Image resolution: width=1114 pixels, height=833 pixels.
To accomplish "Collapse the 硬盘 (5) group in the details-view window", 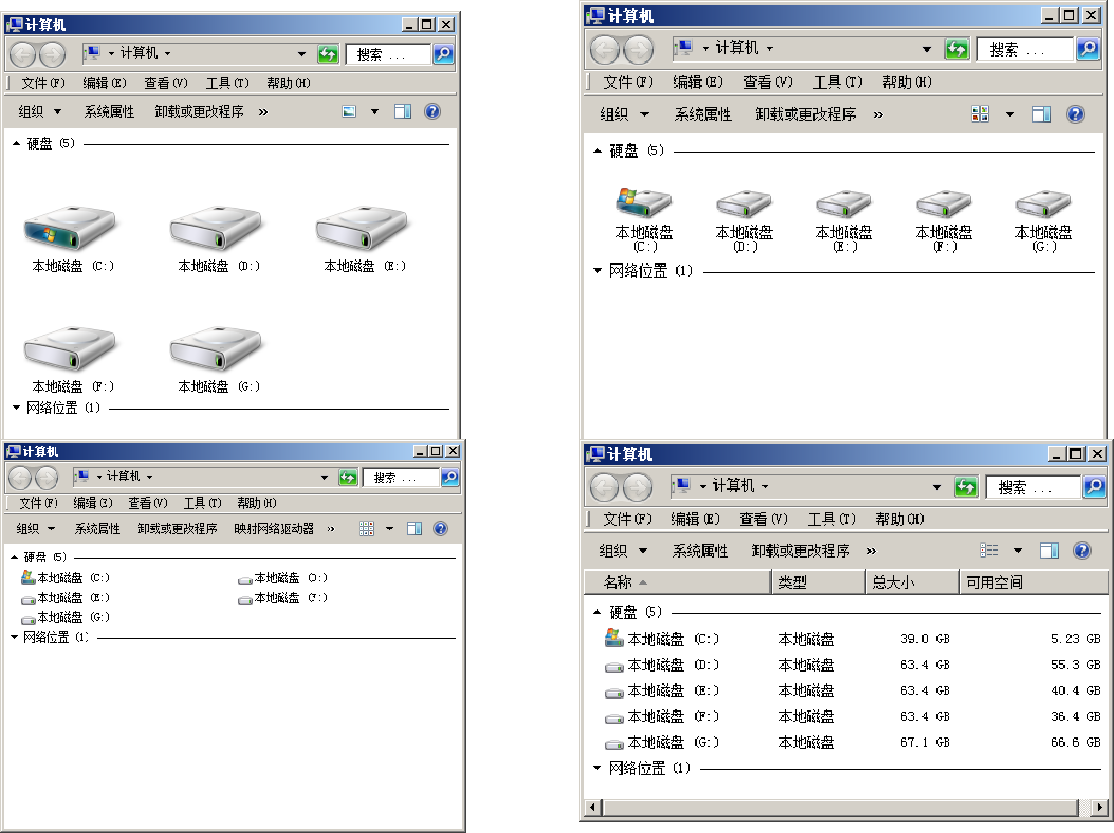I will (x=598, y=612).
